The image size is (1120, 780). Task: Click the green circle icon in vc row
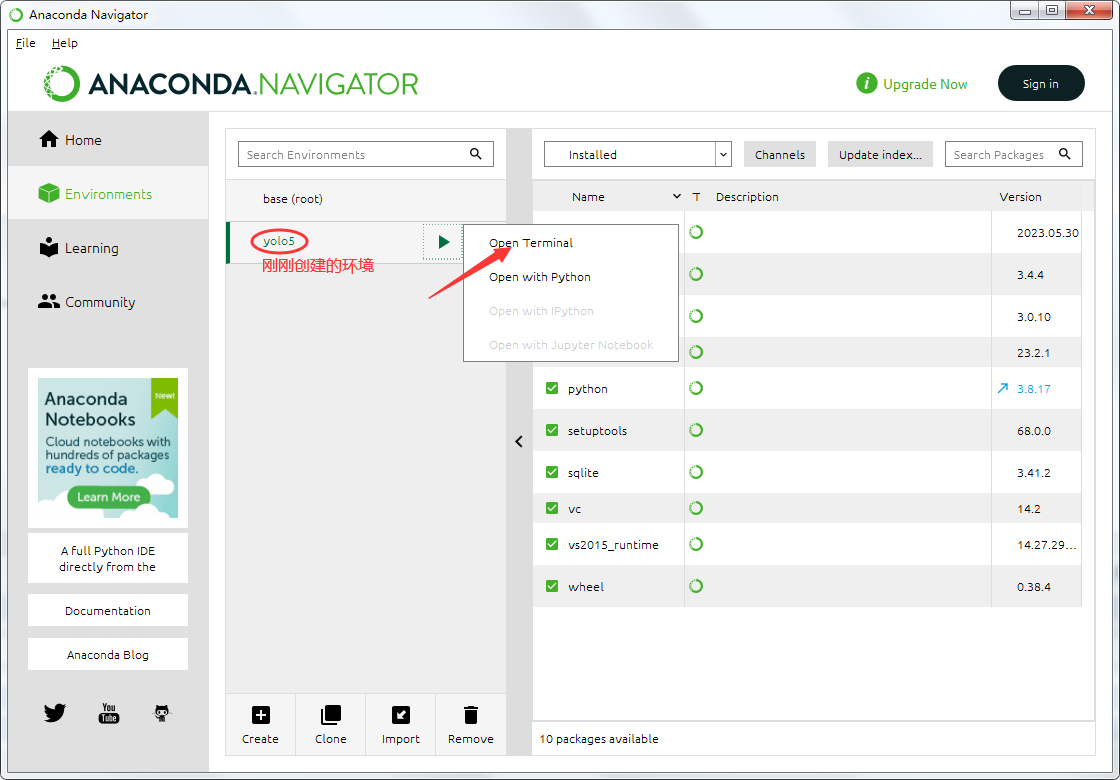(x=696, y=508)
